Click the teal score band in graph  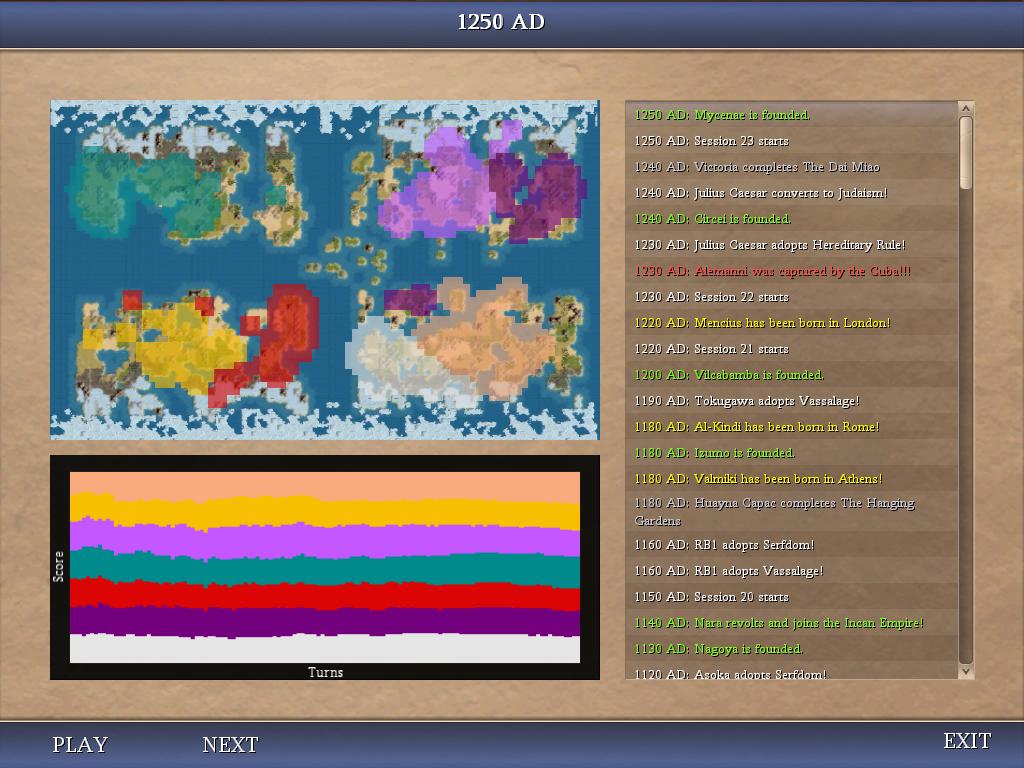point(325,569)
